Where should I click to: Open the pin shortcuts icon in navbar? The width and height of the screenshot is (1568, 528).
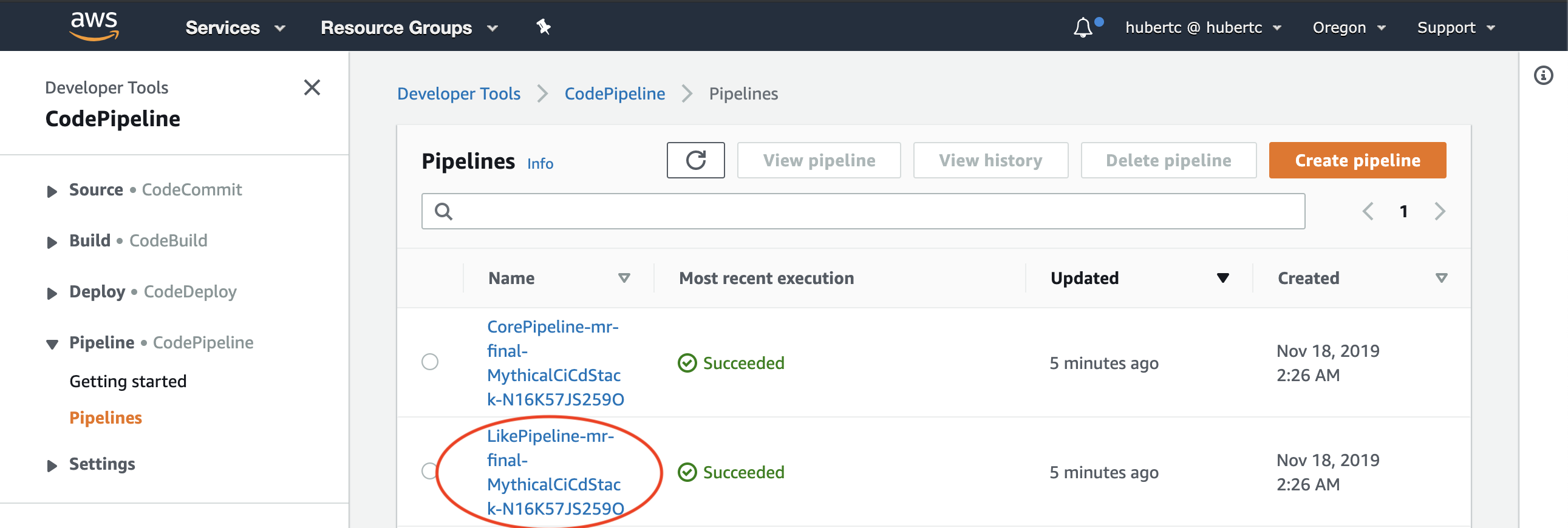coord(543,27)
